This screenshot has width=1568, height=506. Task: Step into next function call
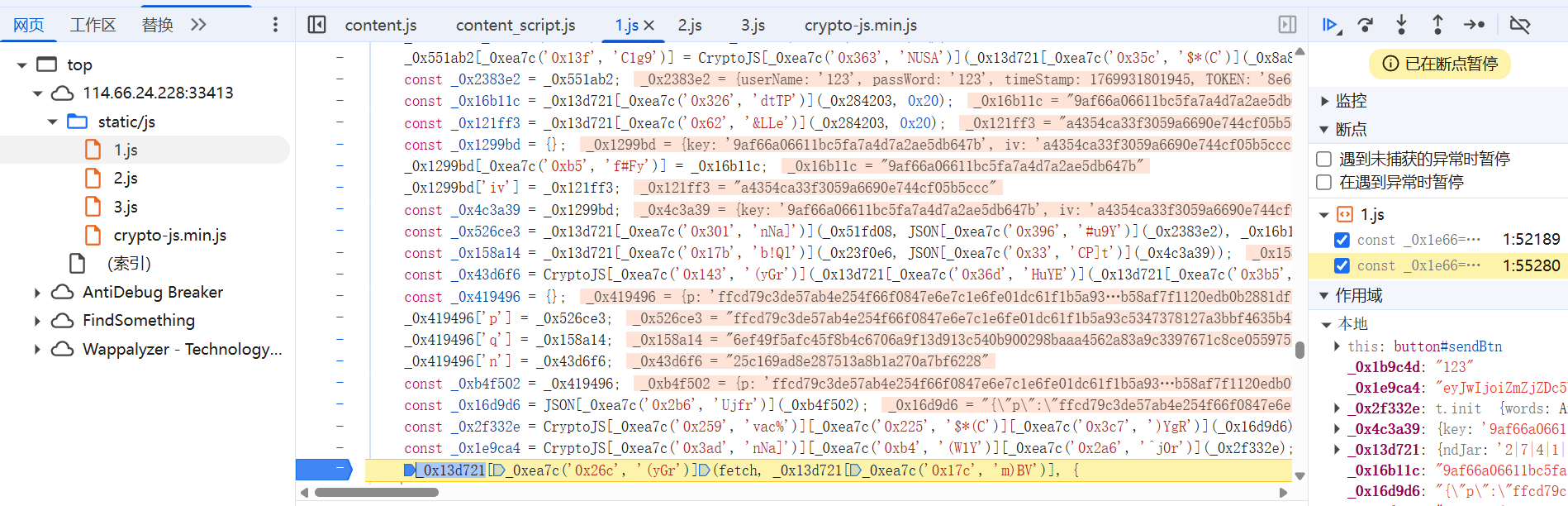click(1402, 25)
